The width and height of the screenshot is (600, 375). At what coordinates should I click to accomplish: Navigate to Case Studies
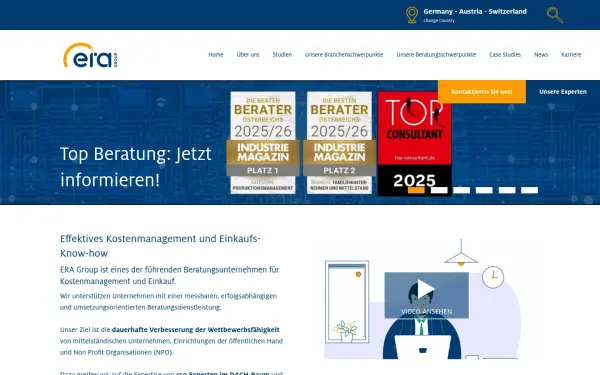coord(505,55)
